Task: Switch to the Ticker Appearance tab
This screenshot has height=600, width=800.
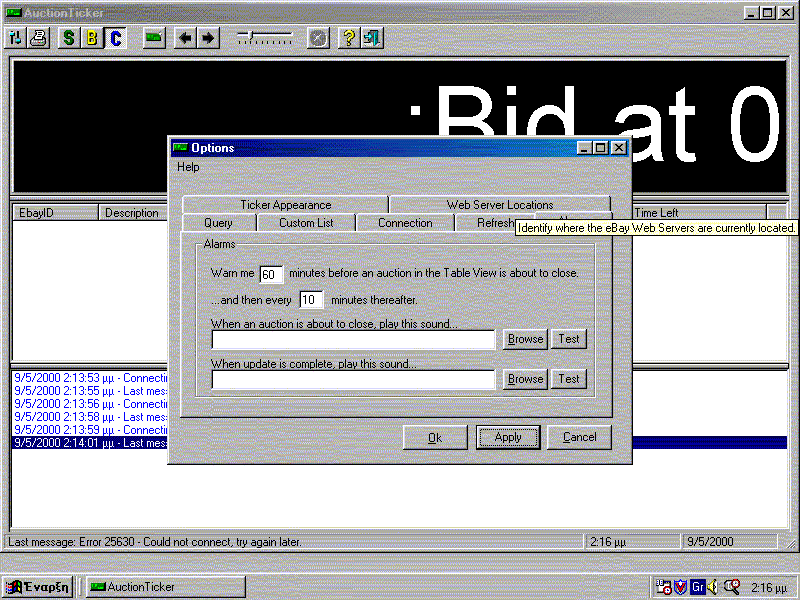Action: tap(286, 205)
